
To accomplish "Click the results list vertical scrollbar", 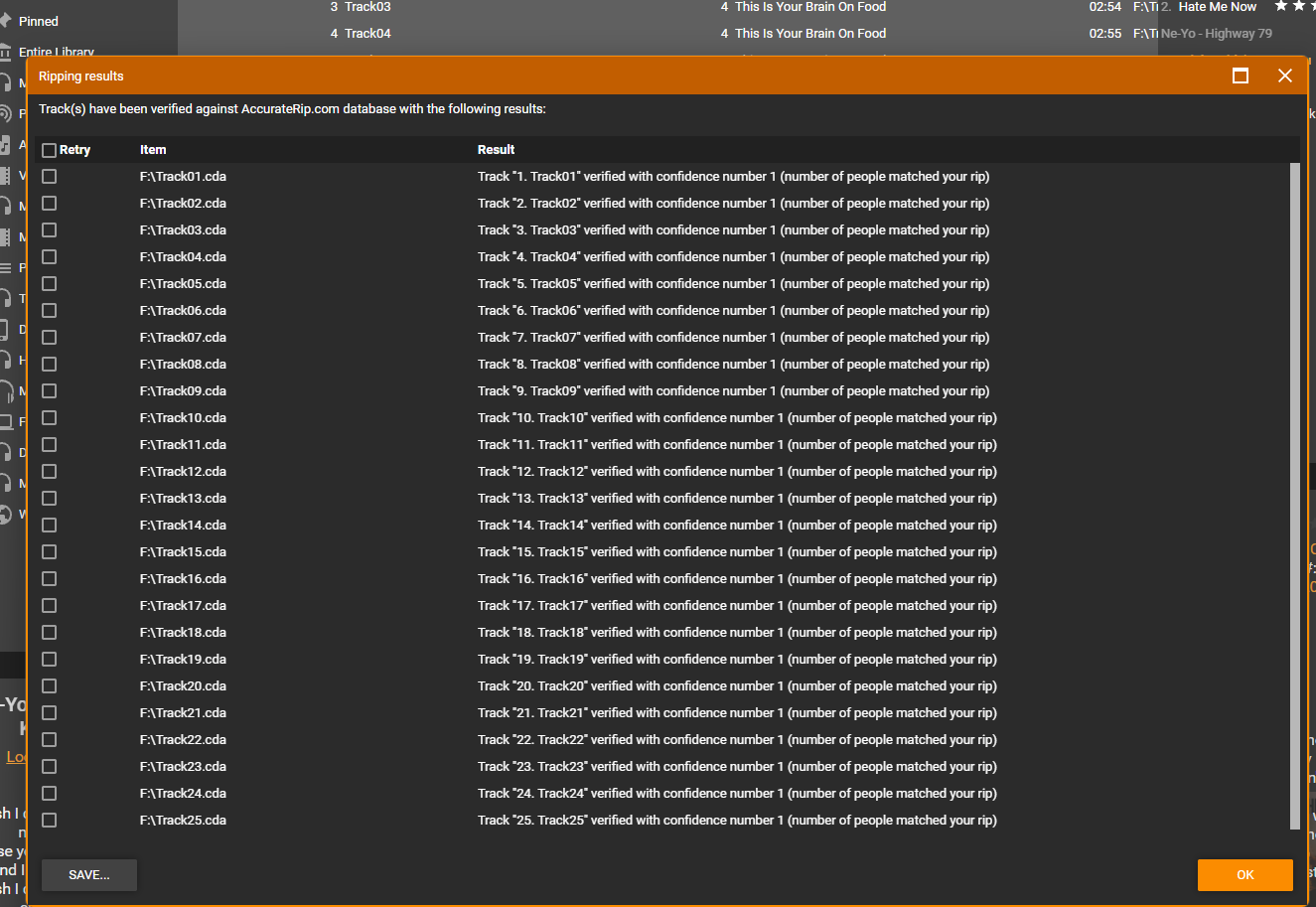I will [1294, 496].
